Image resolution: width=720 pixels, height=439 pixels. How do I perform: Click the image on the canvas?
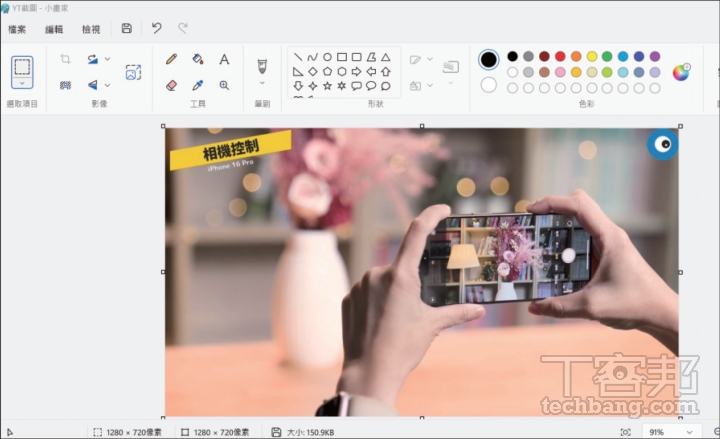click(x=422, y=272)
